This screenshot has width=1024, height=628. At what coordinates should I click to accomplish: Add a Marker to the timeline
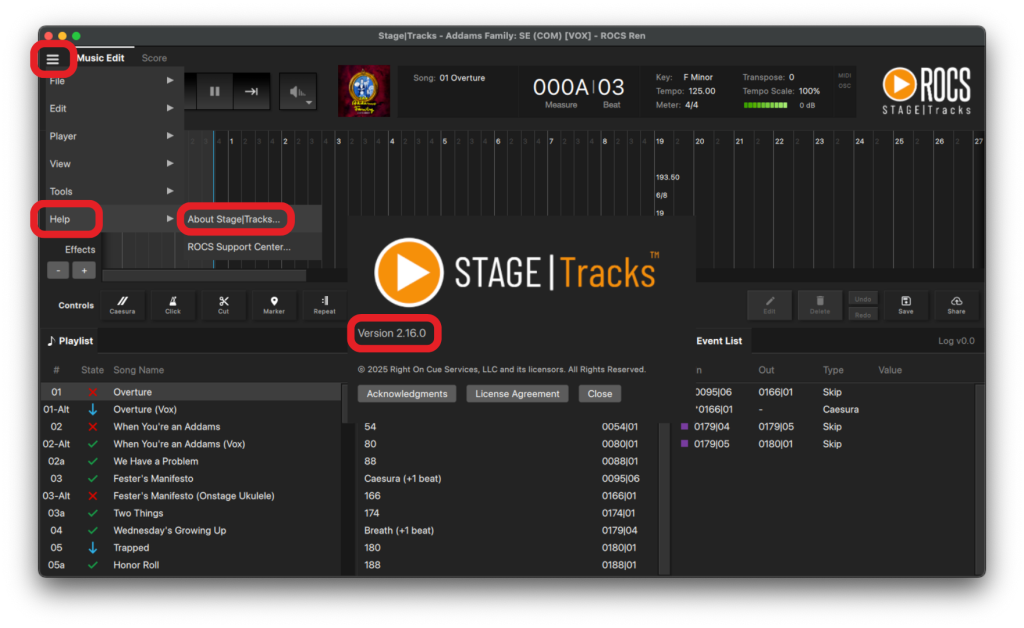(274, 304)
